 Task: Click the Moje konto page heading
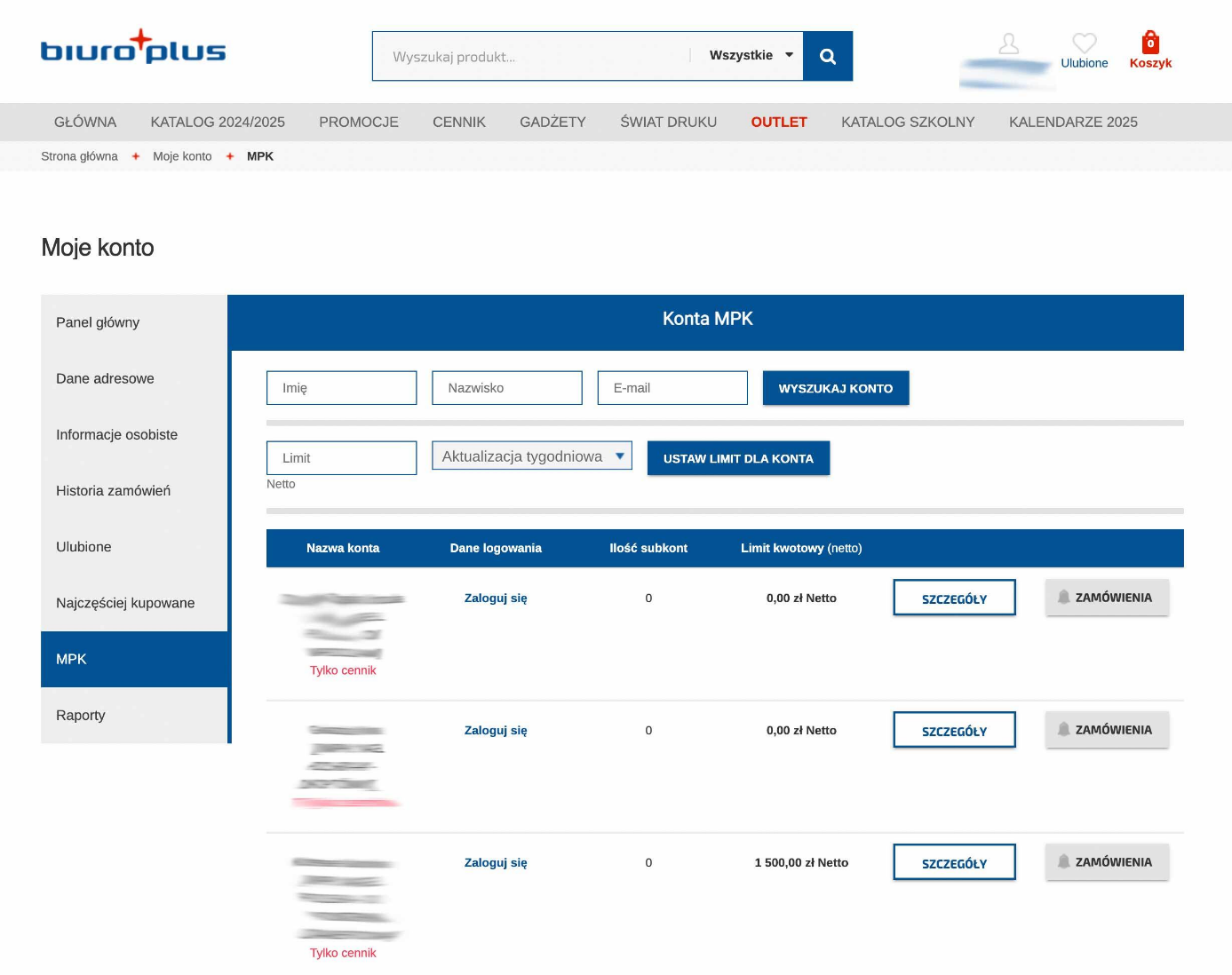click(98, 248)
